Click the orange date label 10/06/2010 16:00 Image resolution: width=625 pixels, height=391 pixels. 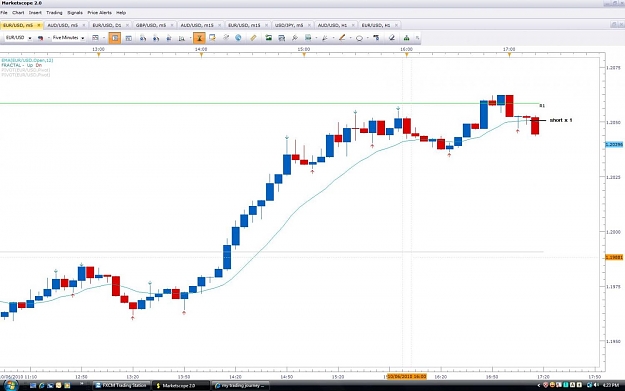(407, 377)
